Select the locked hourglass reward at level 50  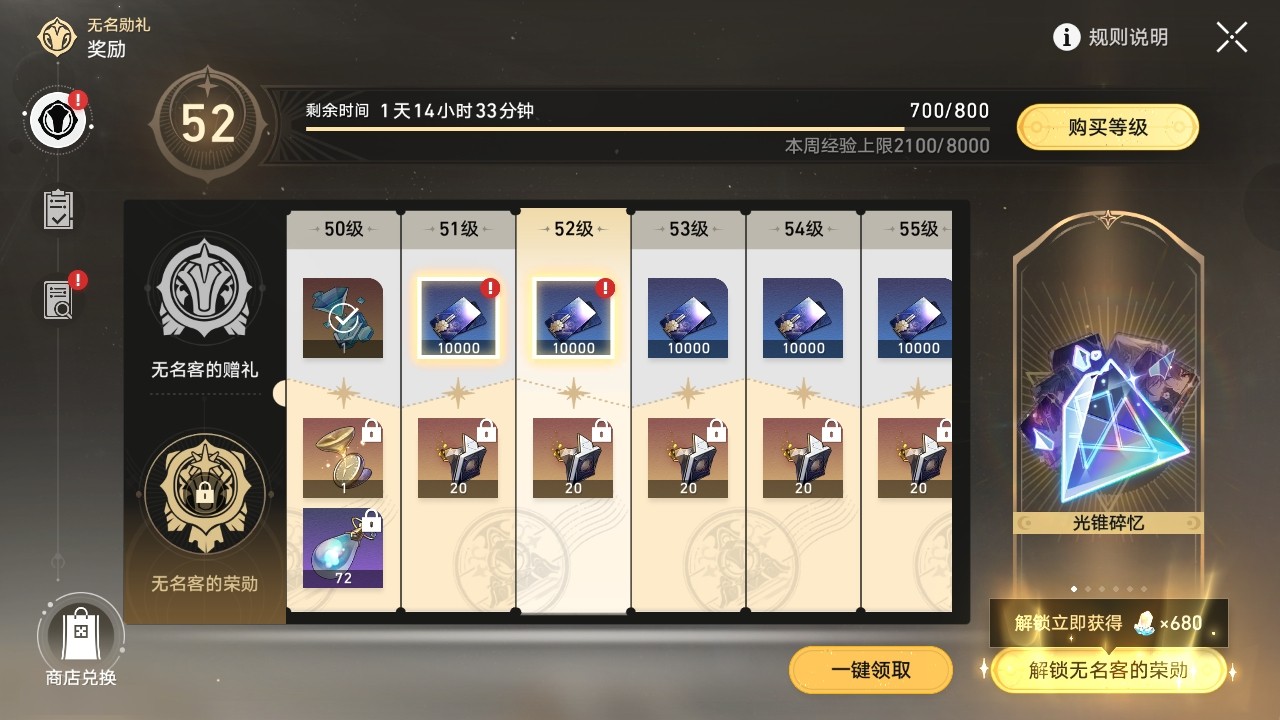click(x=343, y=458)
